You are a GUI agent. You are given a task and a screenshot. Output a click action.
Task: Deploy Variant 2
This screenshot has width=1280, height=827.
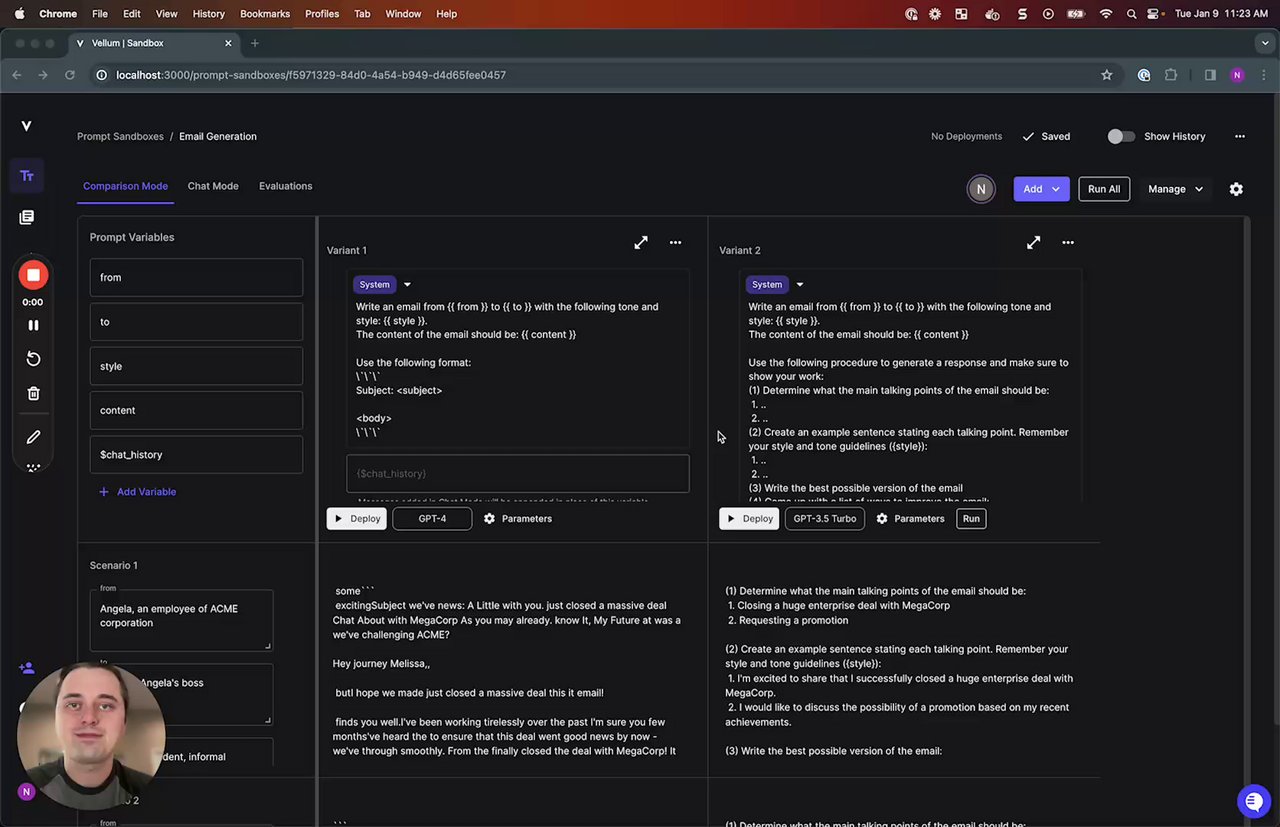pyautogui.click(x=749, y=519)
